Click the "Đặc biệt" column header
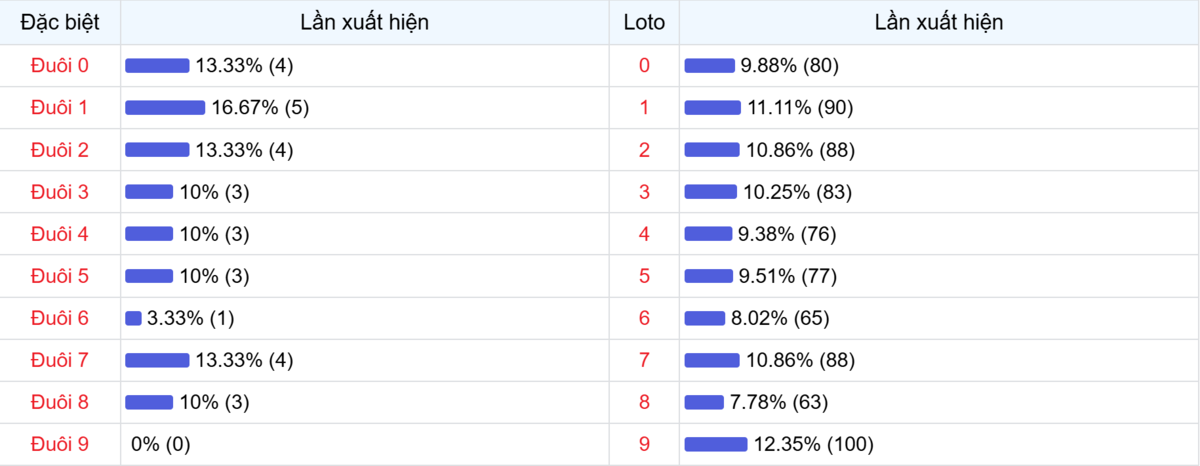This screenshot has height=466, width=1200. pyautogui.click(x=60, y=22)
